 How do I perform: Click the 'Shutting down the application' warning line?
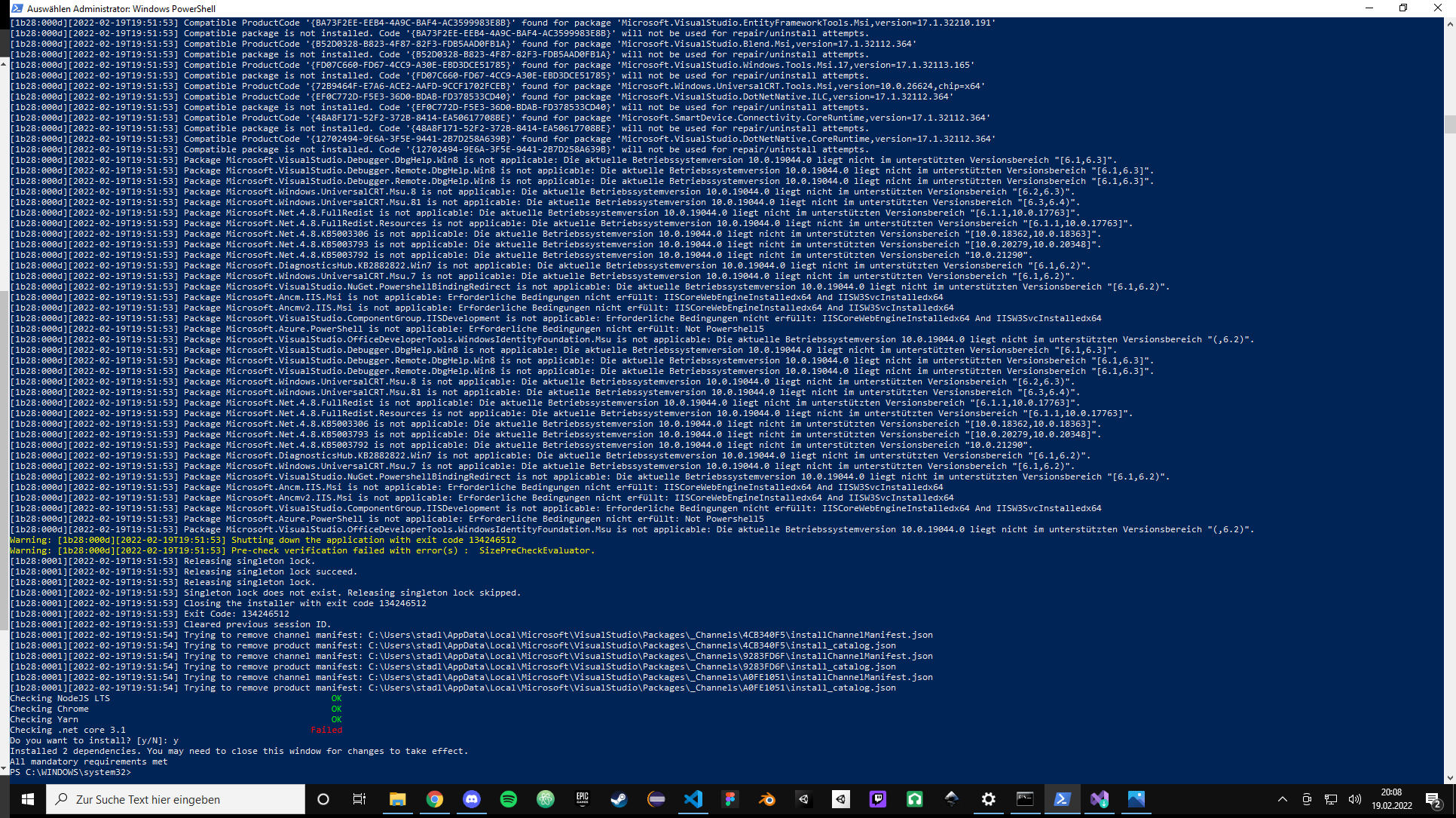[263, 540]
